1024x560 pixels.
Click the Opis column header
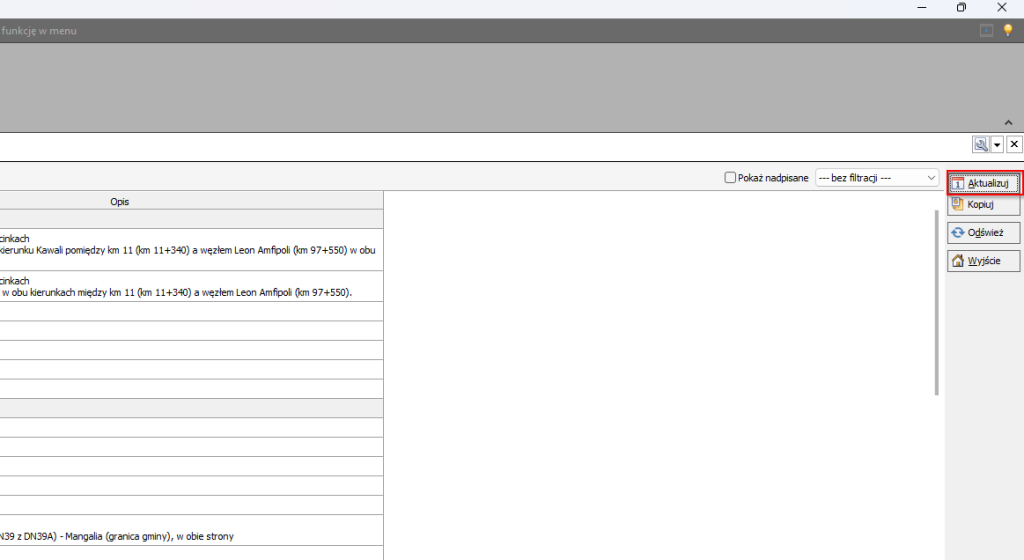(120, 201)
